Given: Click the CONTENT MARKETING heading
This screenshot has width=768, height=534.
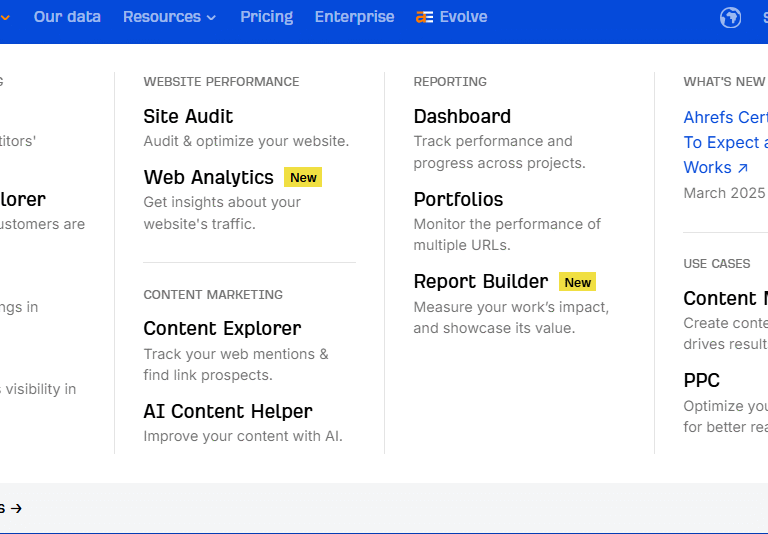Looking at the screenshot, I should click(x=213, y=294).
